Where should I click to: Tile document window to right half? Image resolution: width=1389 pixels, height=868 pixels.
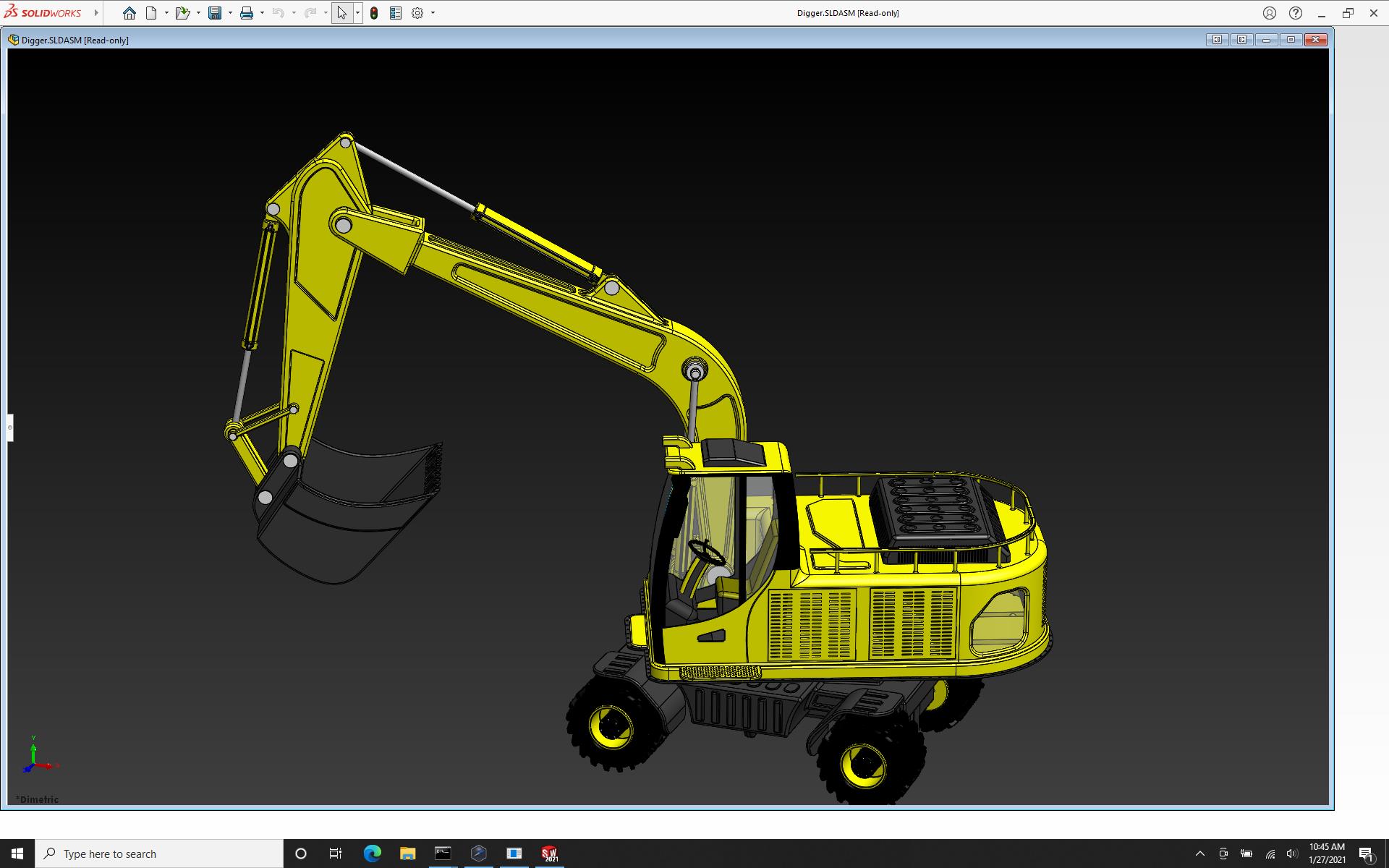click(x=1241, y=40)
